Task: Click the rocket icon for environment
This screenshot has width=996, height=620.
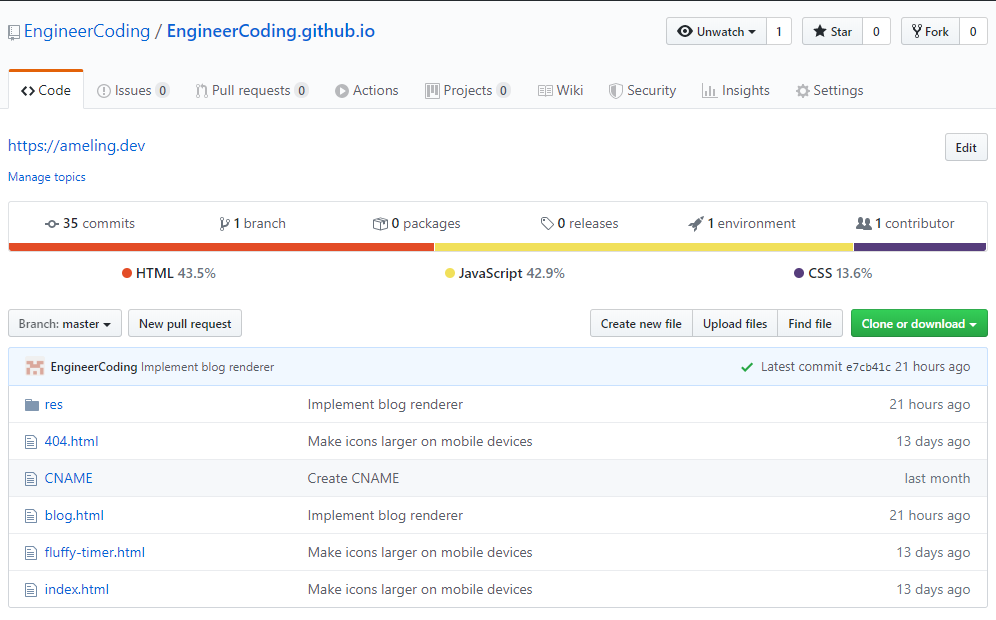Action: 696,224
